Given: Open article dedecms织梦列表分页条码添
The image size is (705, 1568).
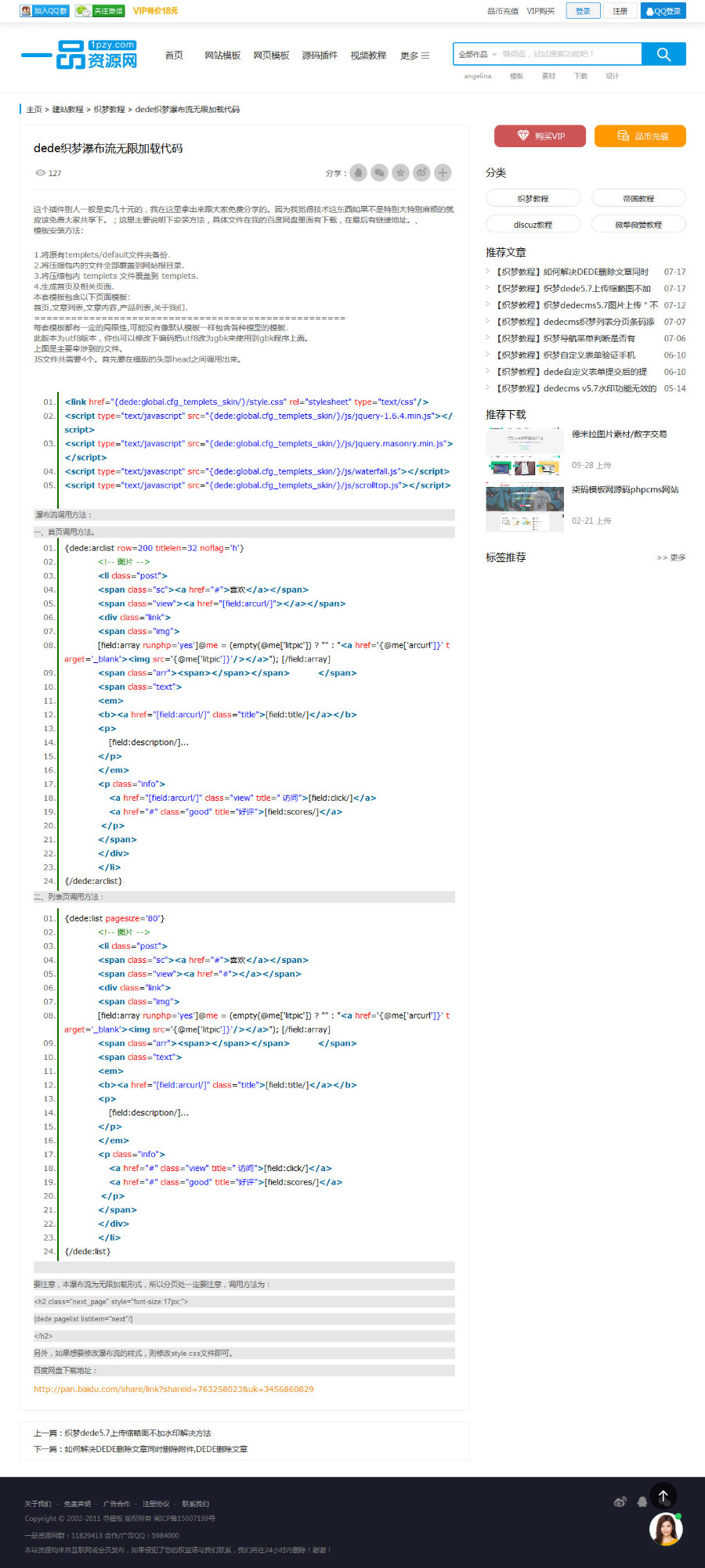Looking at the screenshot, I should click(x=574, y=322).
